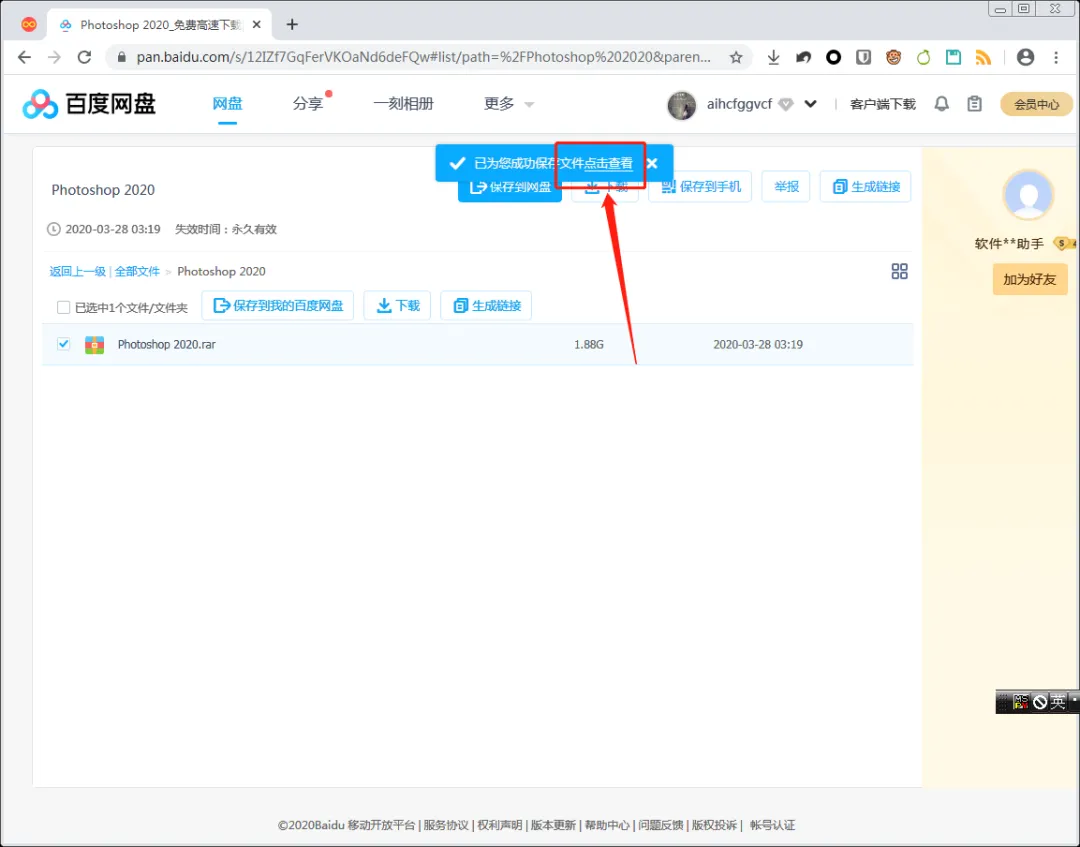Reload the page with refresh icon

click(84, 57)
